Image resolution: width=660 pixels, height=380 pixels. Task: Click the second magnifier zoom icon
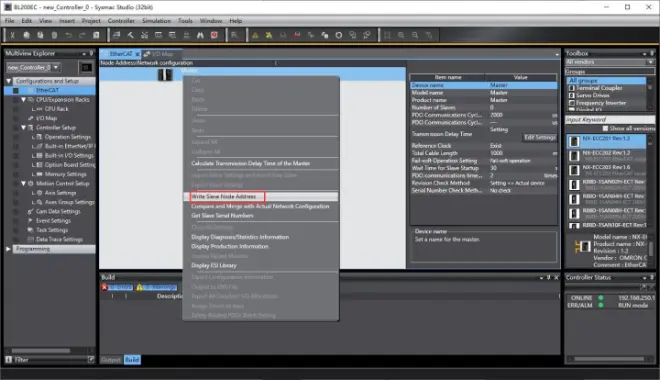(x=415, y=35)
